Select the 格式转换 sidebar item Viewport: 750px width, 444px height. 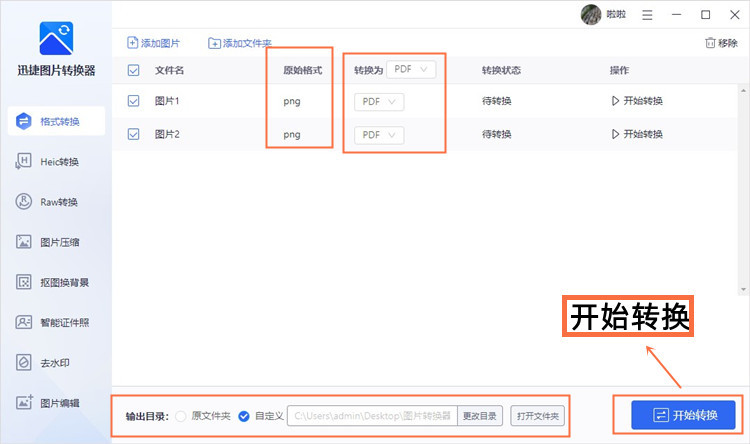click(x=56, y=121)
